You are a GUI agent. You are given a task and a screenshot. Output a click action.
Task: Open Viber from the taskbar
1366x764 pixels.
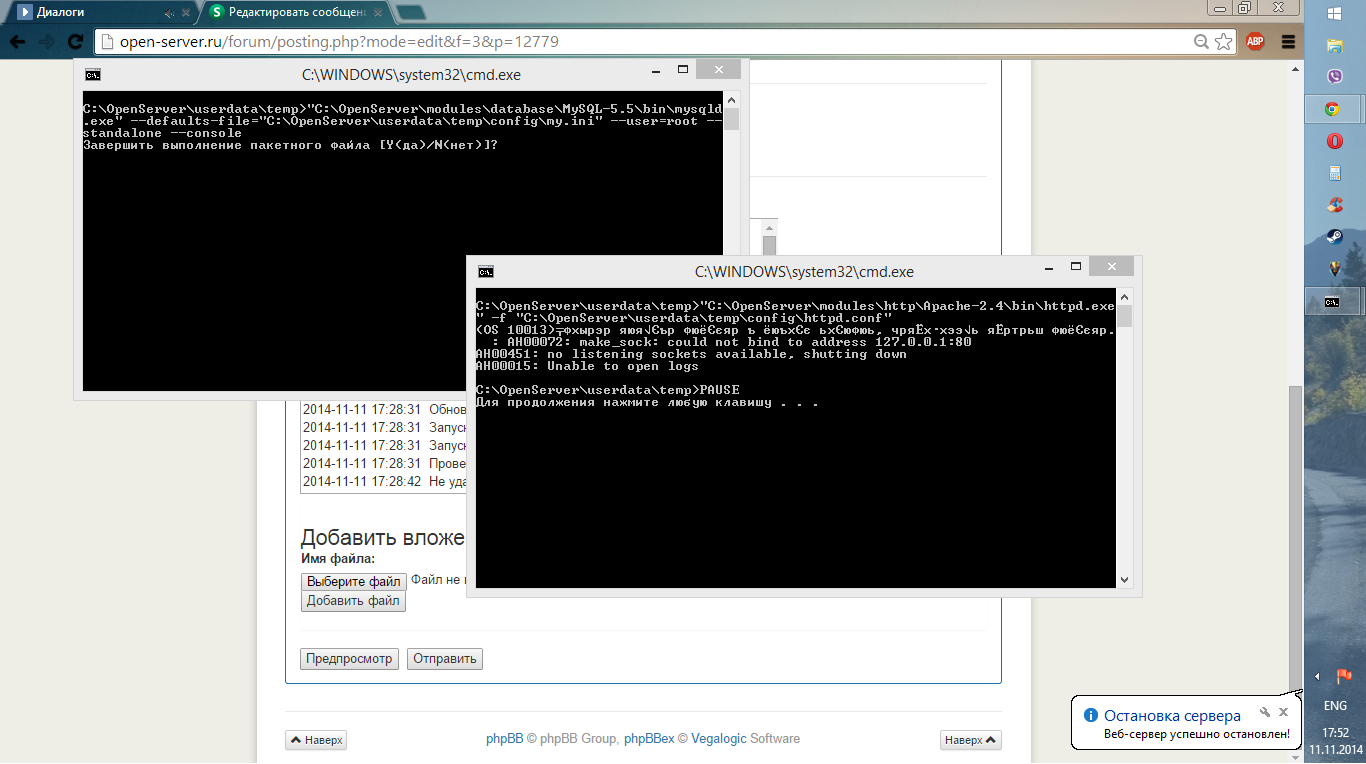pos(1334,77)
